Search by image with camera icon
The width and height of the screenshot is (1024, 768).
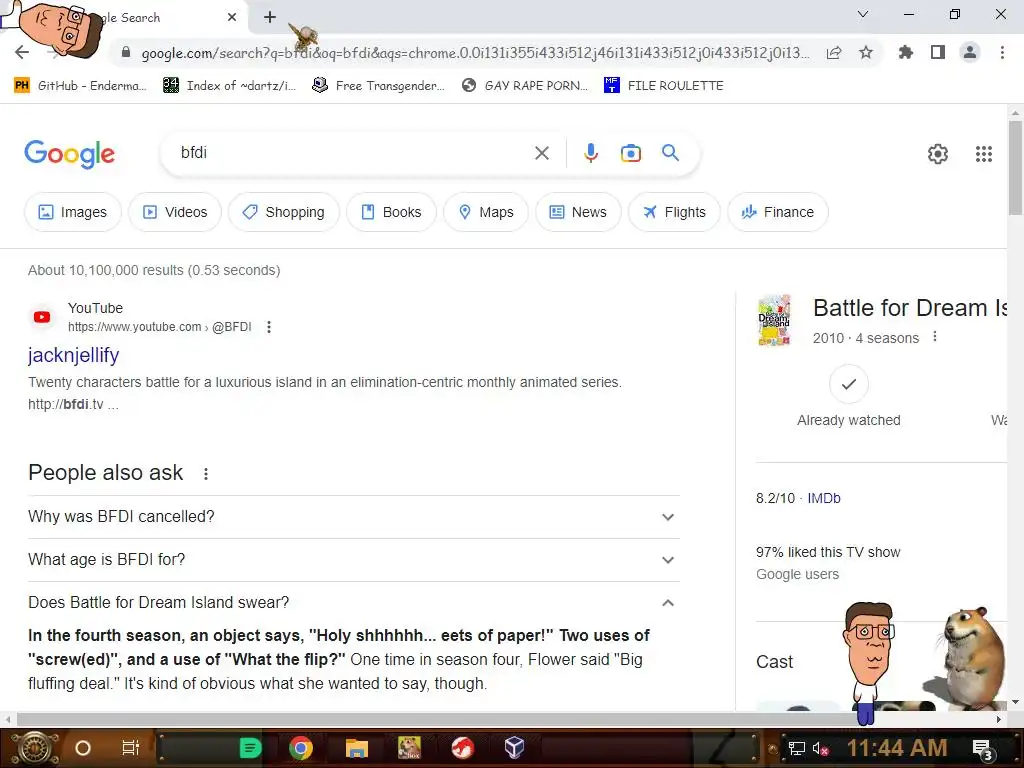(x=630, y=153)
